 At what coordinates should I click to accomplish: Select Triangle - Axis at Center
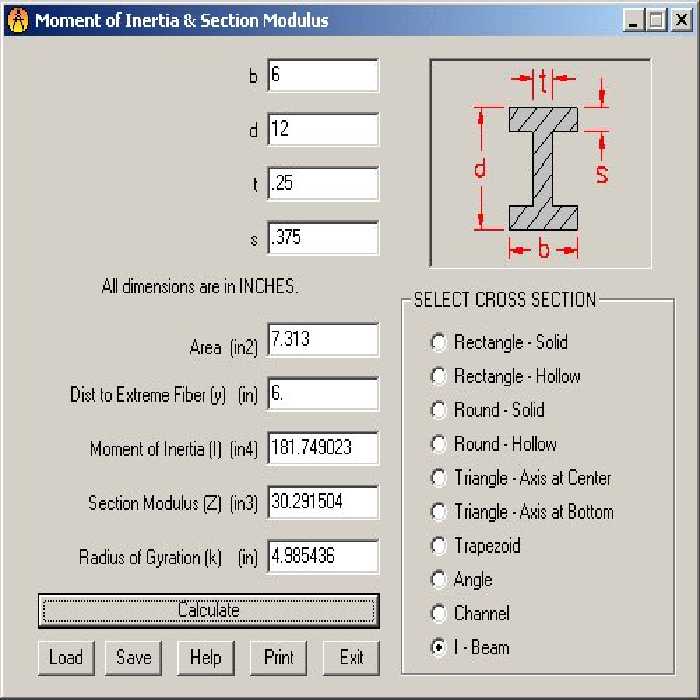click(x=521, y=478)
